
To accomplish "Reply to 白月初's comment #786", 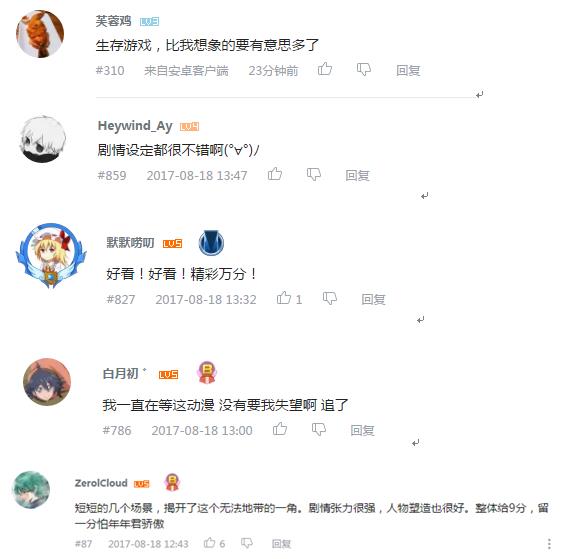I will tap(362, 430).
